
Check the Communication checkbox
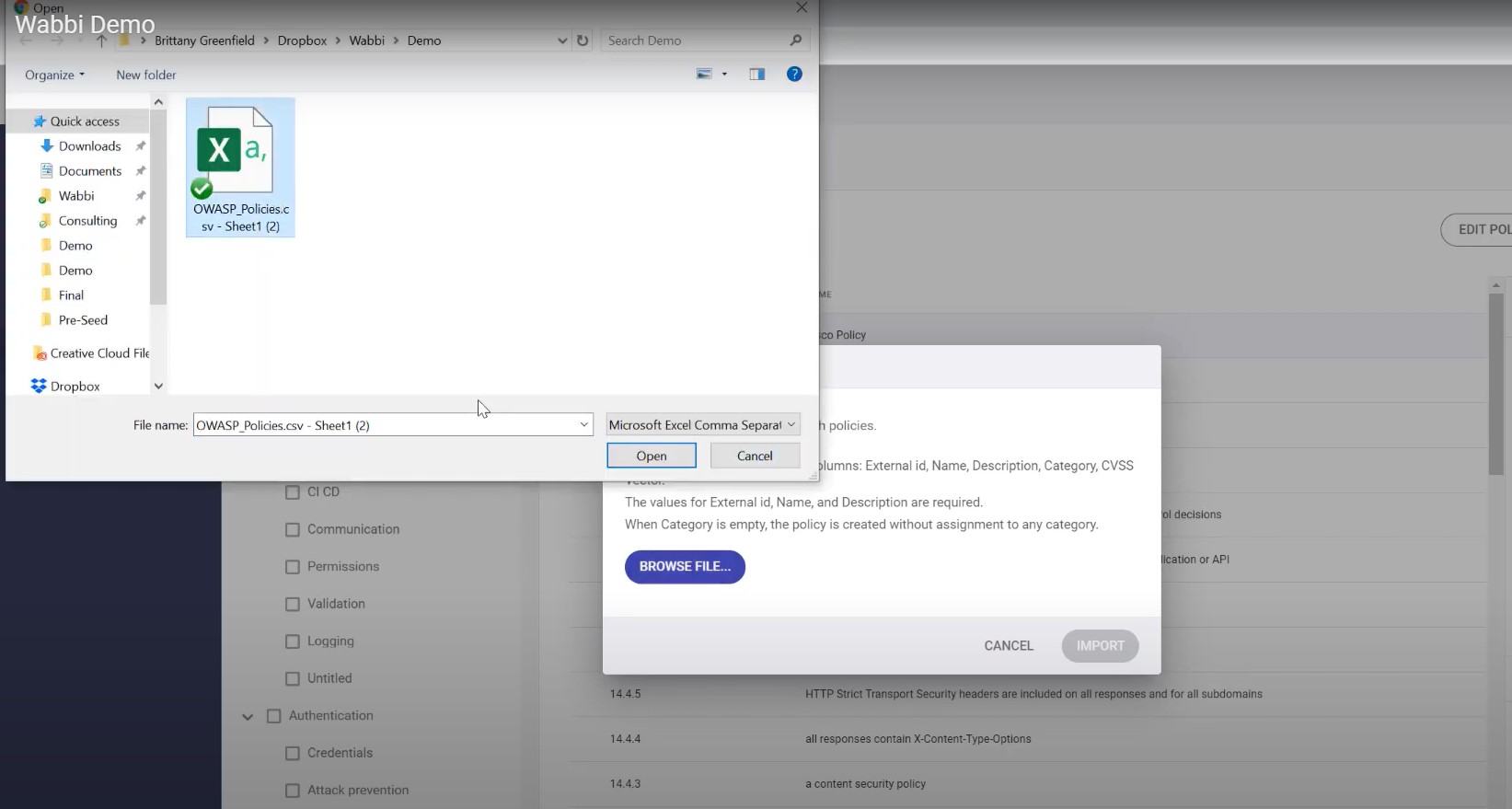[x=293, y=530]
